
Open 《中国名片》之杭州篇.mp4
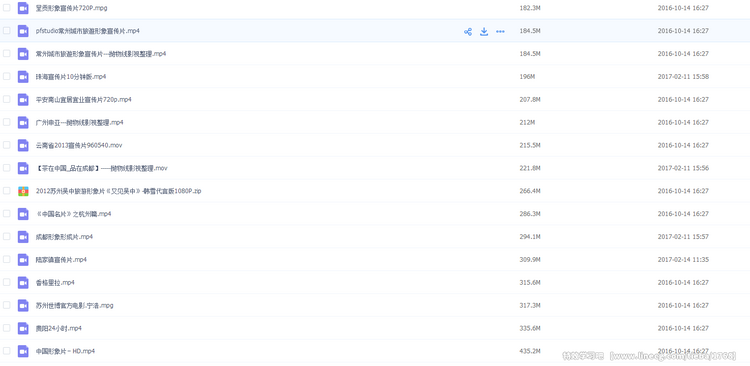click(73, 214)
